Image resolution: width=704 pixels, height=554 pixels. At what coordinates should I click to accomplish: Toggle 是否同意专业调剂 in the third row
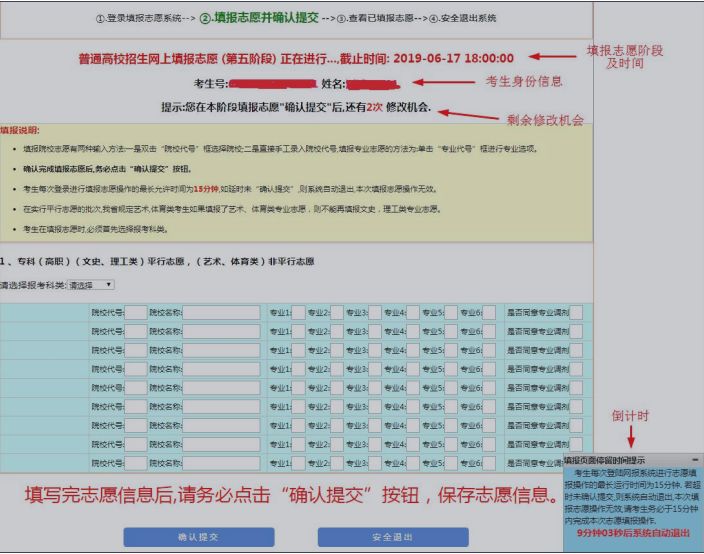pos(575,350)
